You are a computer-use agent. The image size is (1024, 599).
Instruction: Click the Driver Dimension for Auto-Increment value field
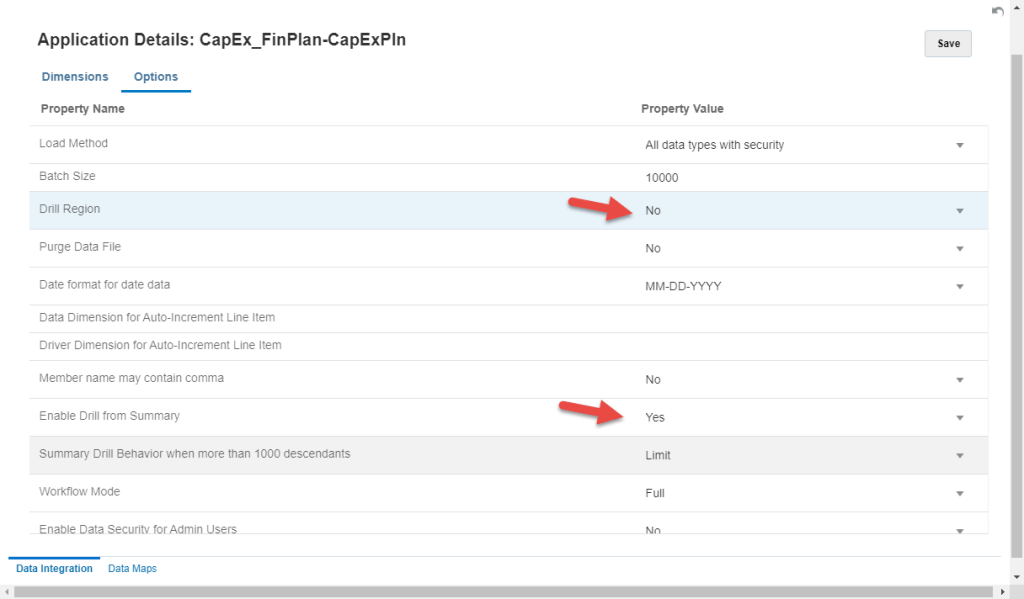(x=800, y=346)
